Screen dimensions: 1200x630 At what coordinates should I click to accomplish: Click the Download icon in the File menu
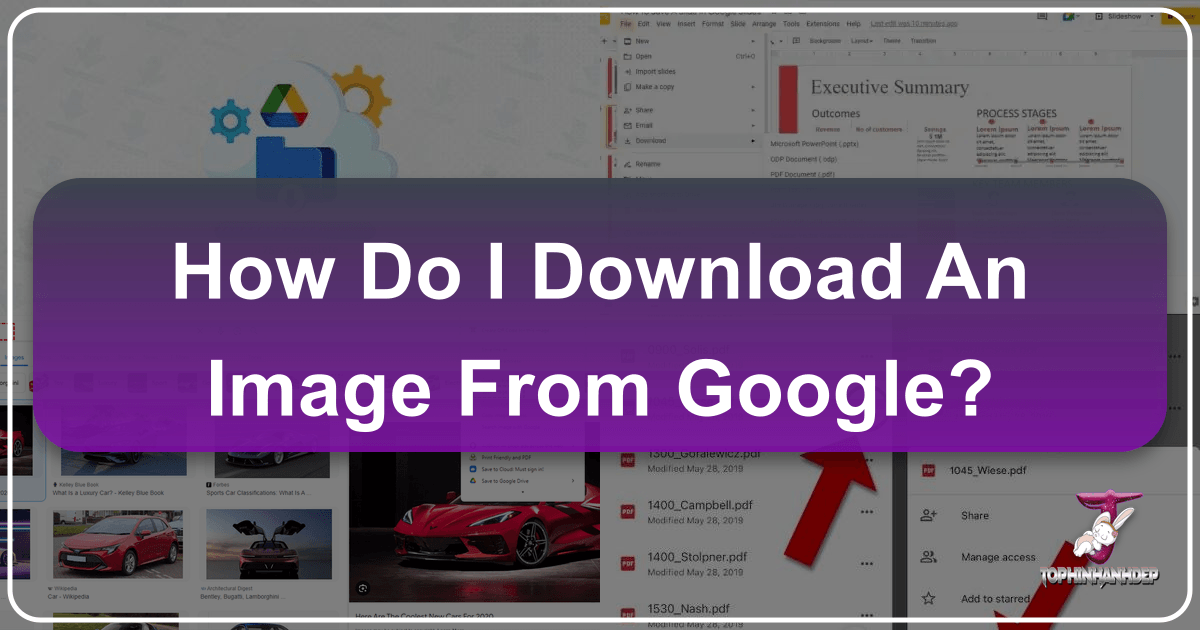pyautogui.click(x=627, y=140)
